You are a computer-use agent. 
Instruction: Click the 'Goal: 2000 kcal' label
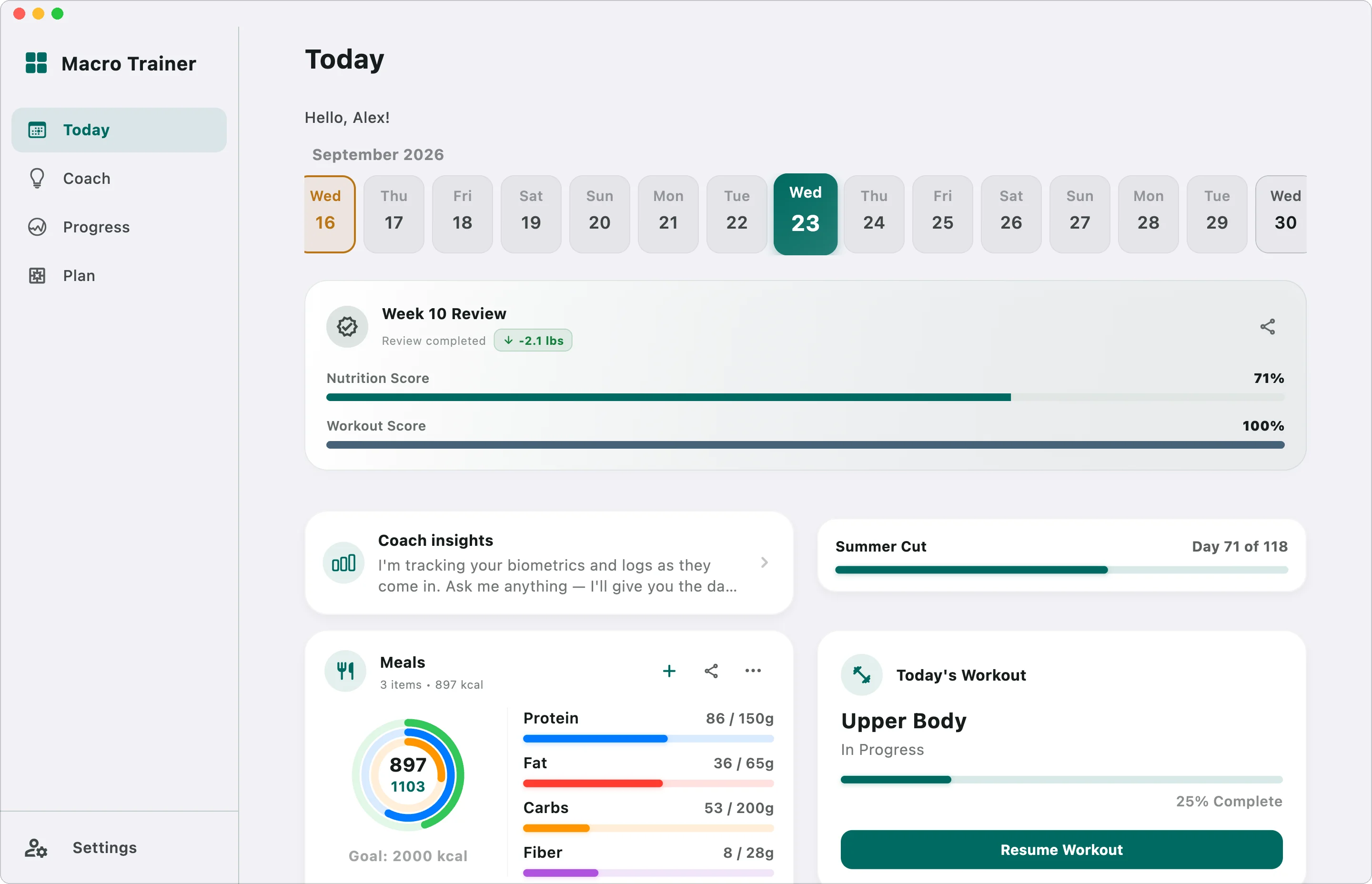tap(408, 856)
